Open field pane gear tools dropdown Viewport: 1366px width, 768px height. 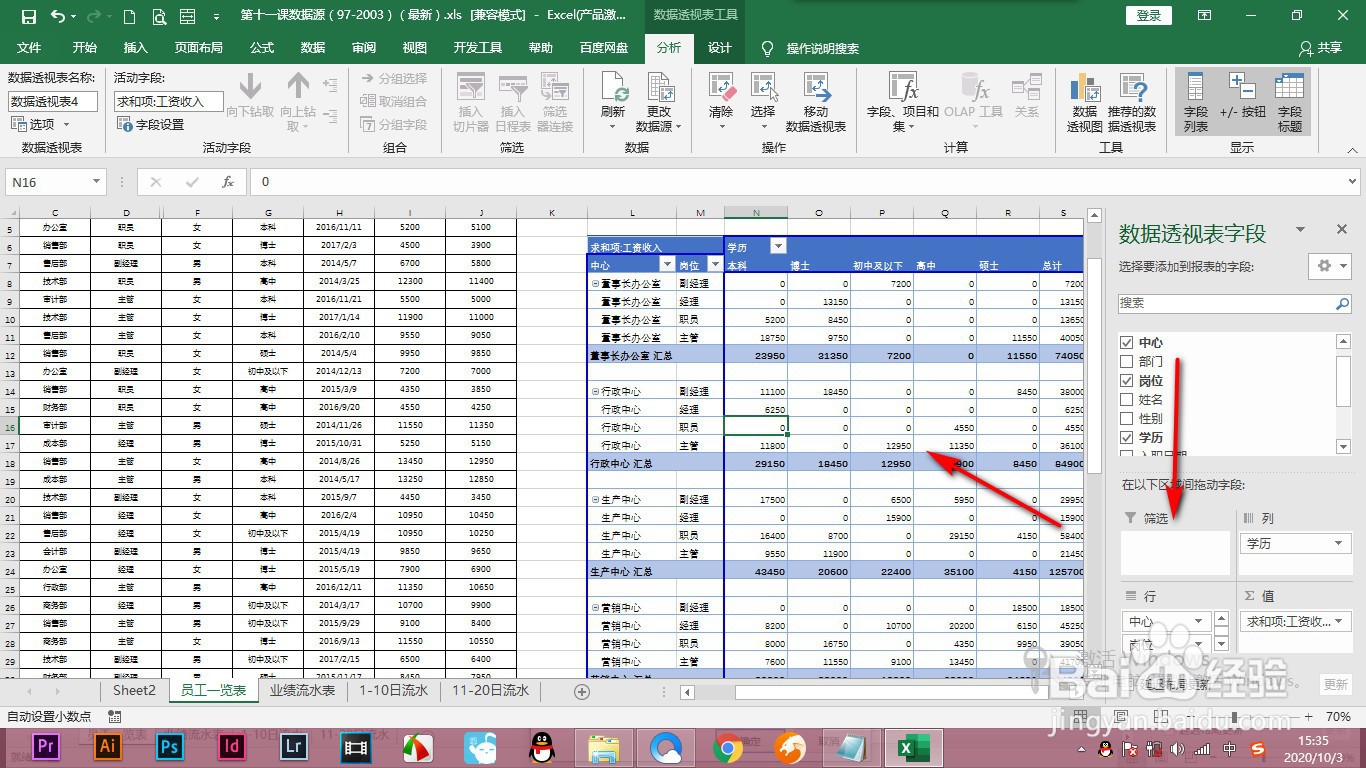[x=1330, y=265]
